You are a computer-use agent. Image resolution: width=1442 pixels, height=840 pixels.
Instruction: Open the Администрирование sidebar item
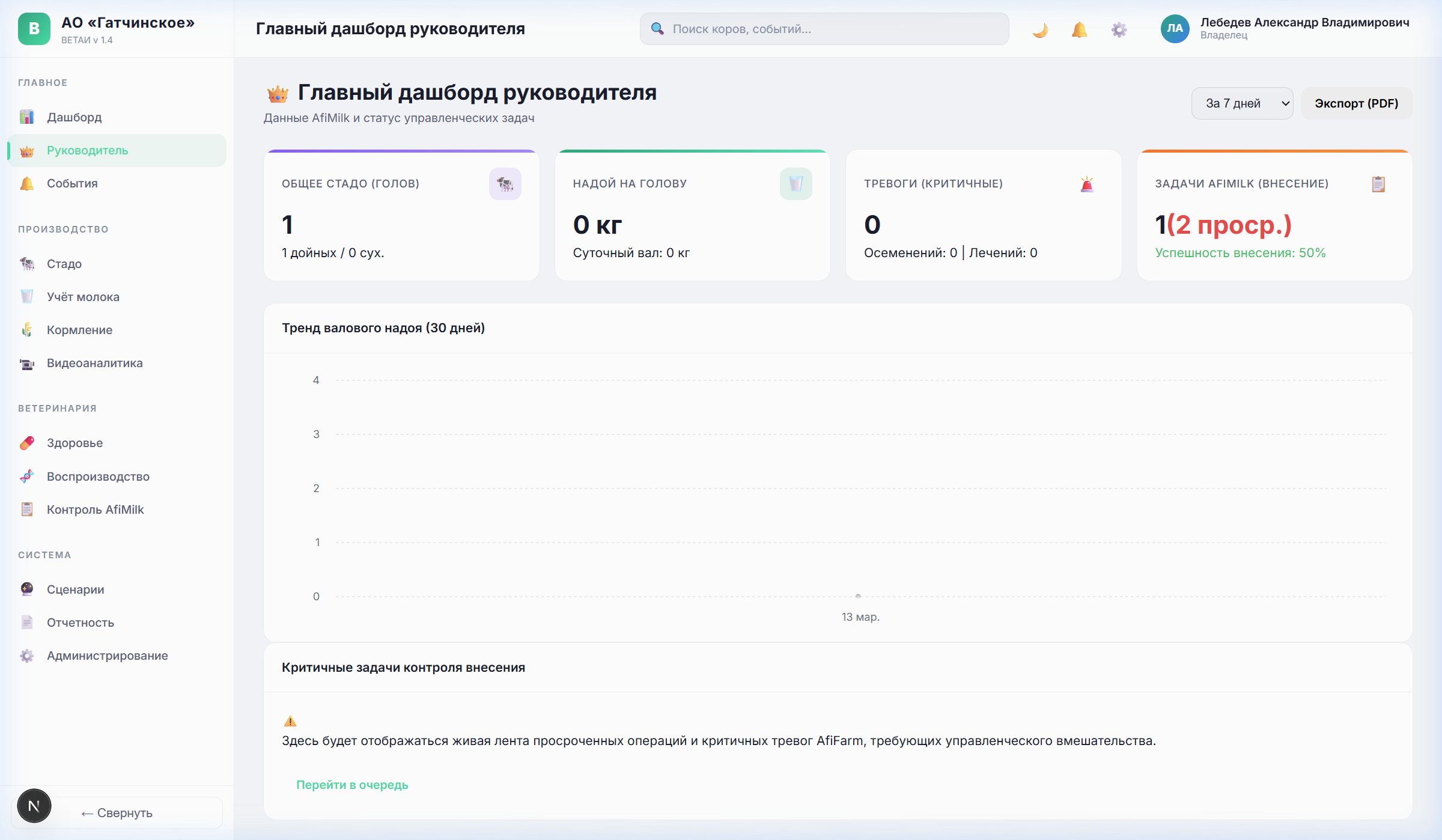click(x=108, y=656)
